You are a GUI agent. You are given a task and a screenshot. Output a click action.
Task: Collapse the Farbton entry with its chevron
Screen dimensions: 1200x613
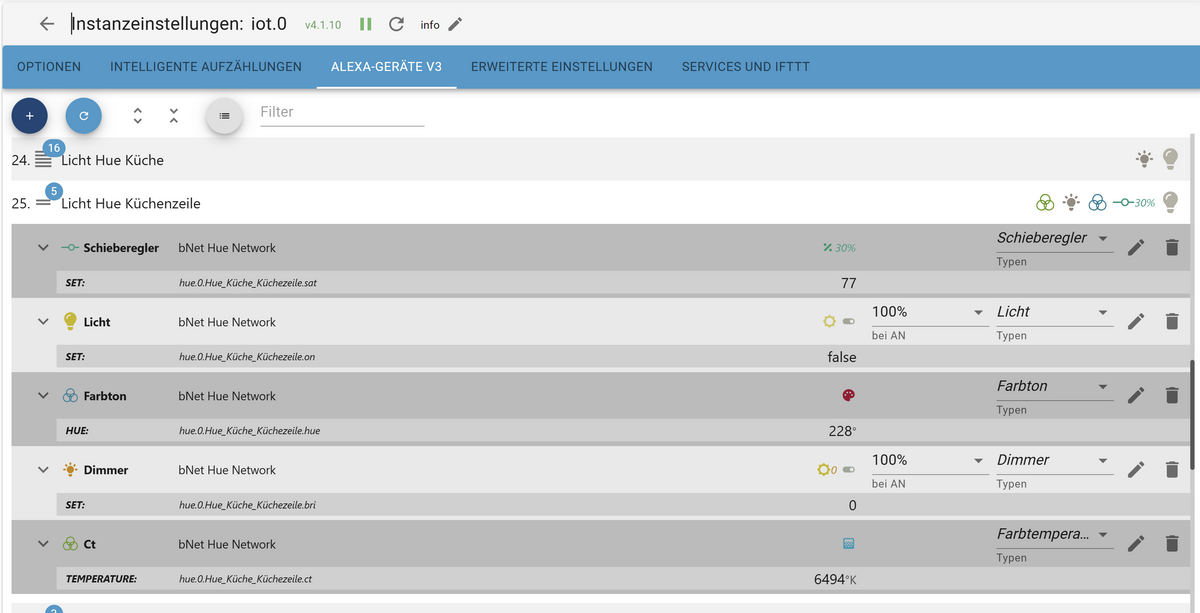(x=43, y=395)
